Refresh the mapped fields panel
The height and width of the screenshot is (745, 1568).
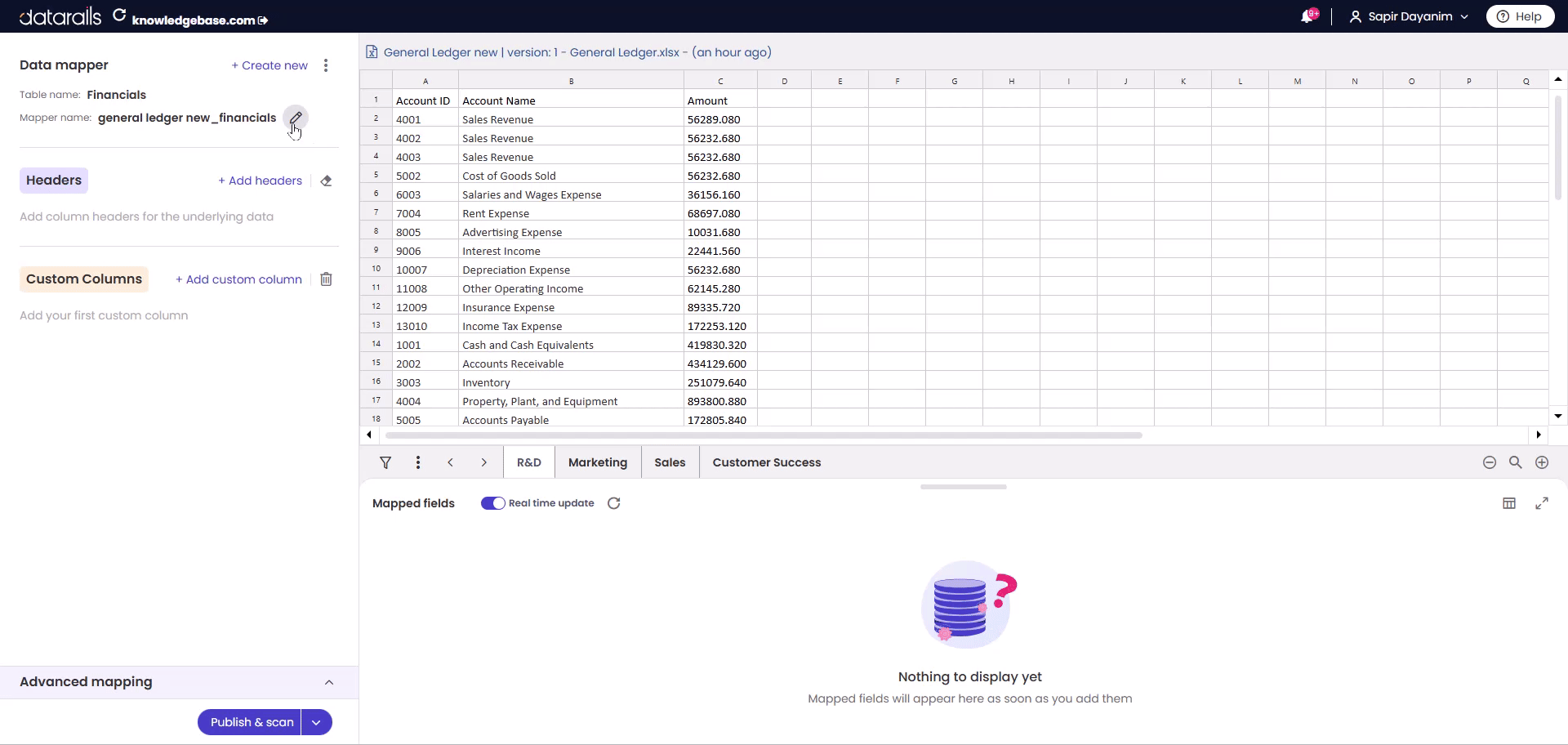point(613,503)
